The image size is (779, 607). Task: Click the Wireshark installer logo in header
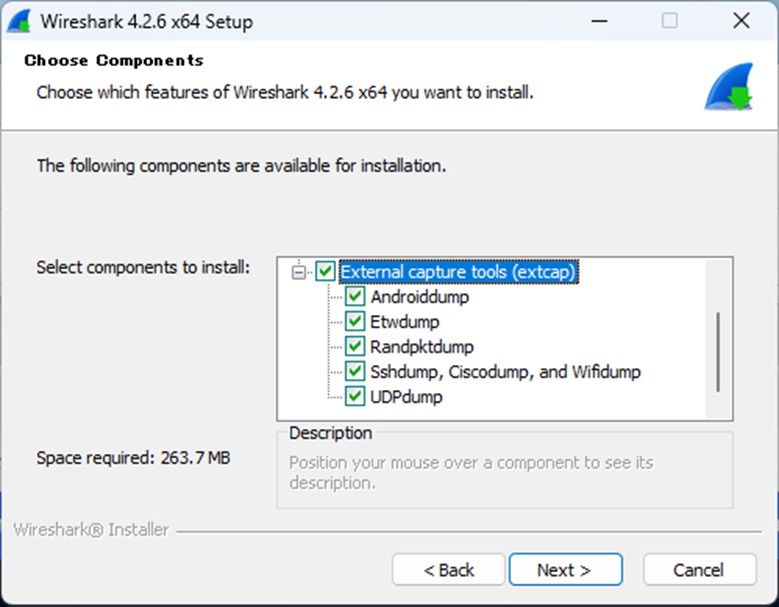[728, 87]
